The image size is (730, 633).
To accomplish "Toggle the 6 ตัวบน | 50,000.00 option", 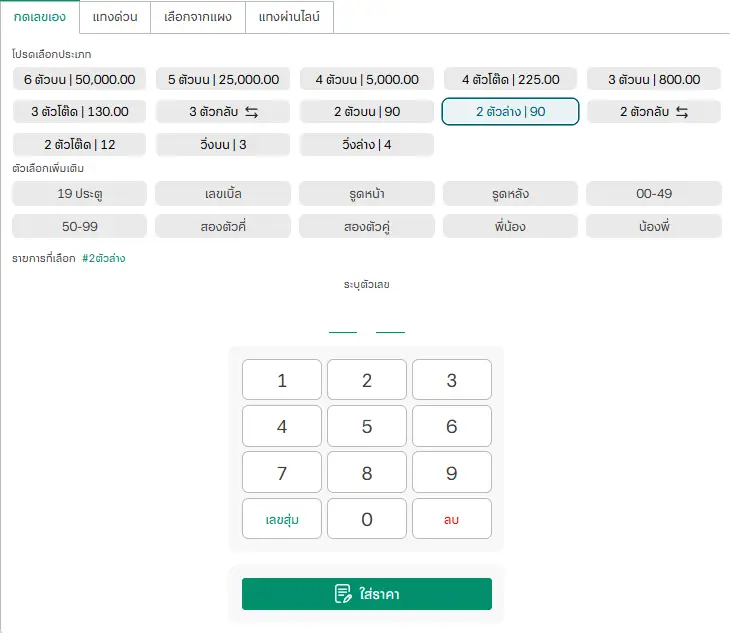I will [80, 80].
